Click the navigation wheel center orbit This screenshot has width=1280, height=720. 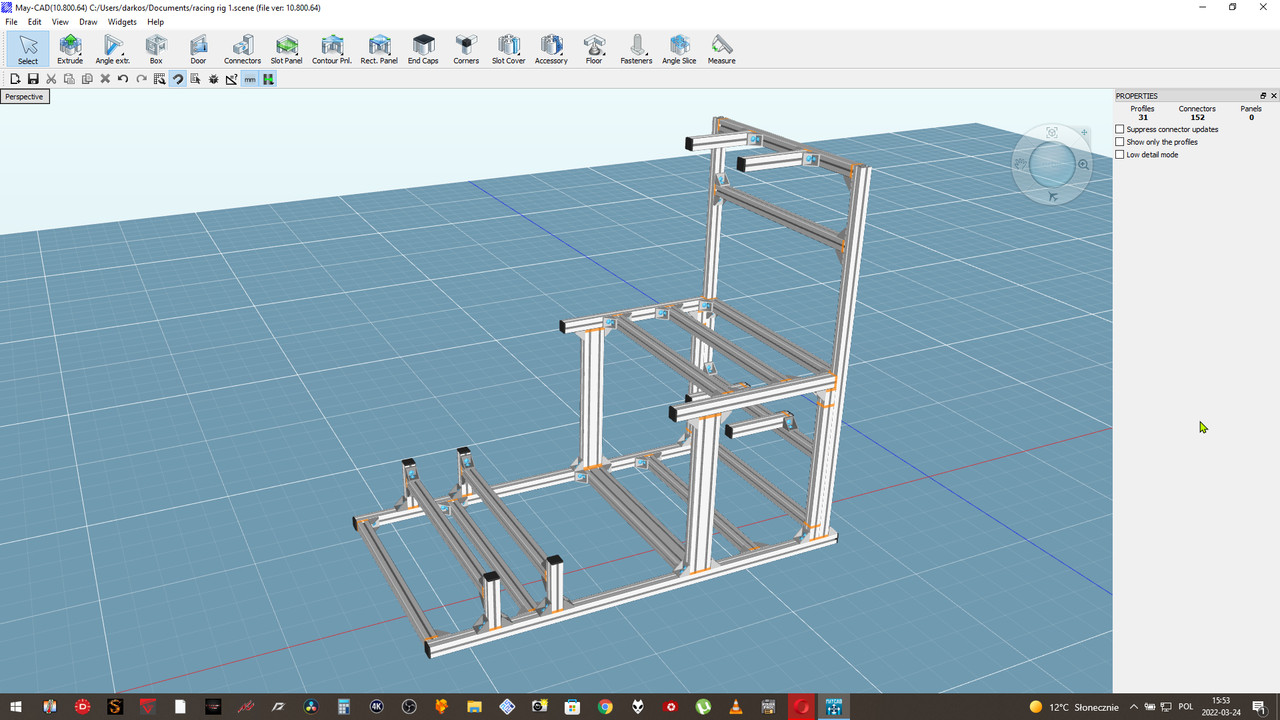[1052, 165]
